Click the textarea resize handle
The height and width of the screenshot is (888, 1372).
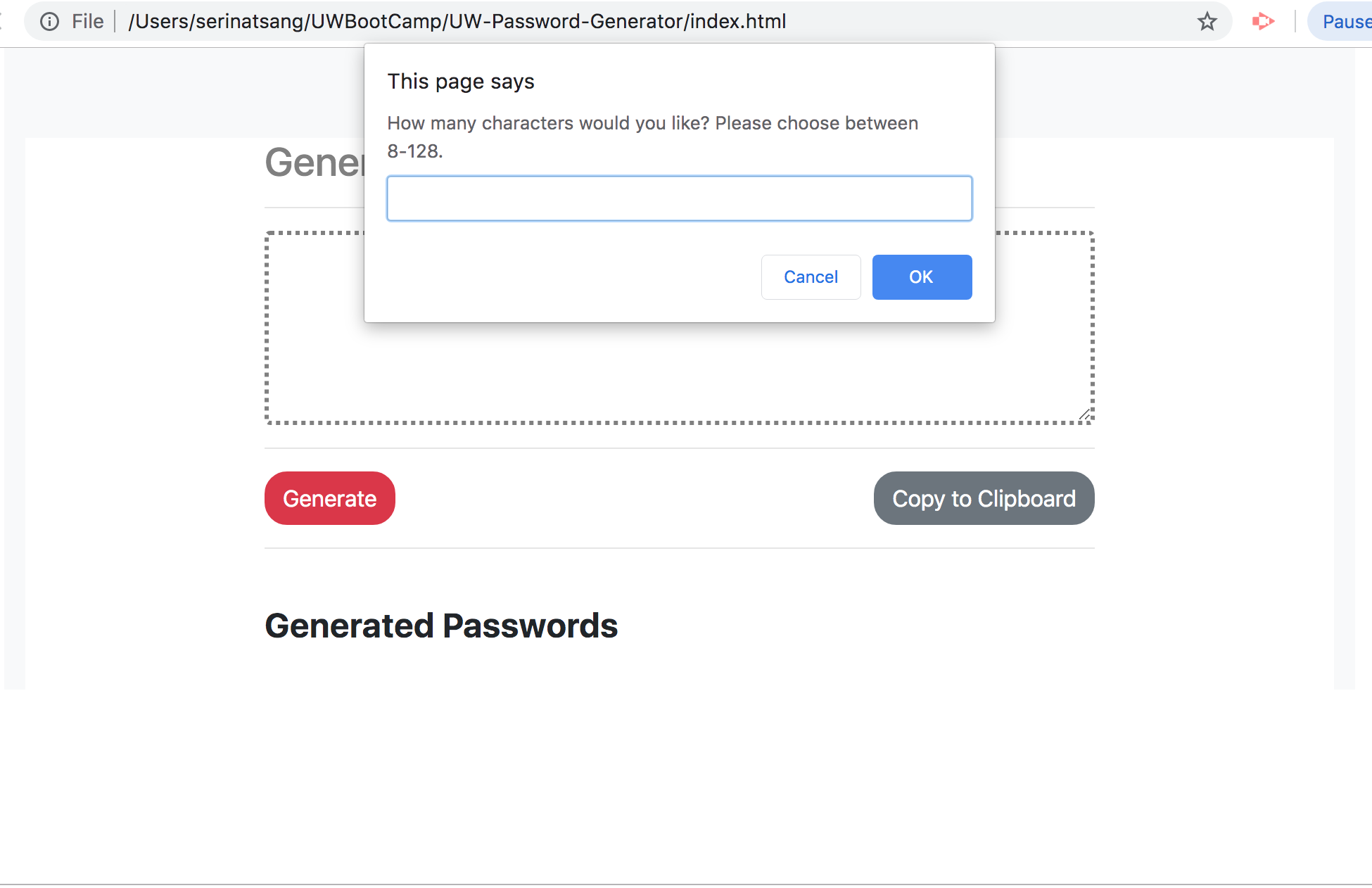tap(1086, 414)
